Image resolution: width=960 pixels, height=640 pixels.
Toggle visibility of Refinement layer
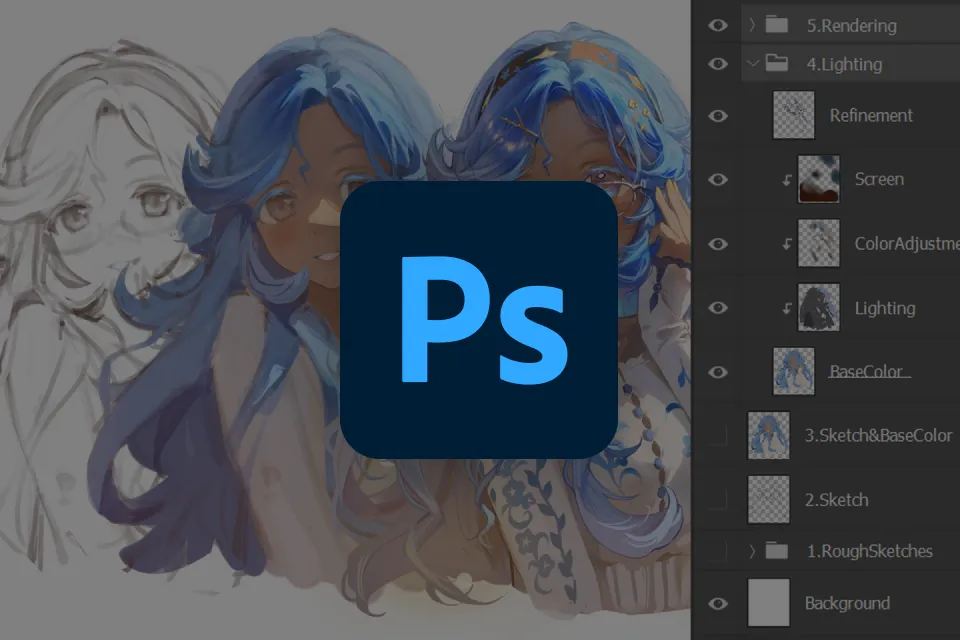718,116
